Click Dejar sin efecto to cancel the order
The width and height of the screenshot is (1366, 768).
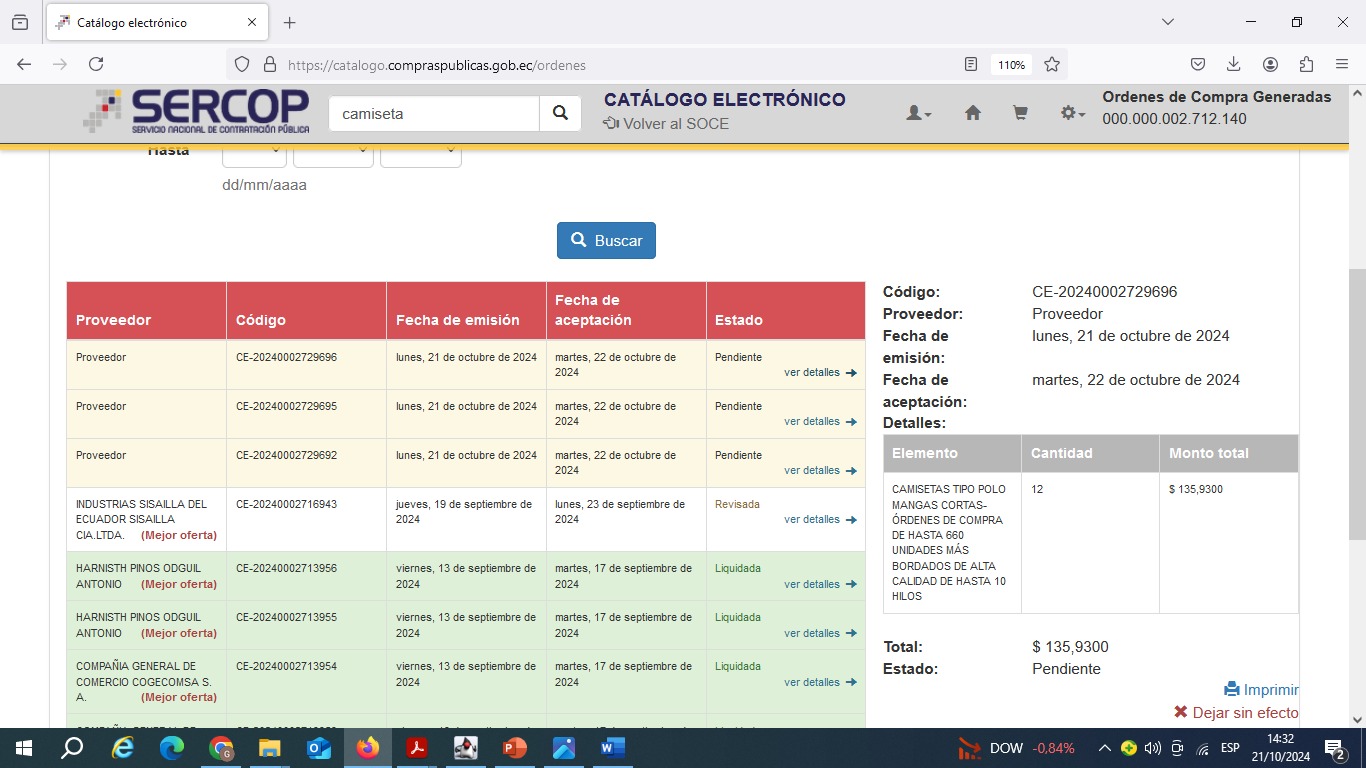1236,713
